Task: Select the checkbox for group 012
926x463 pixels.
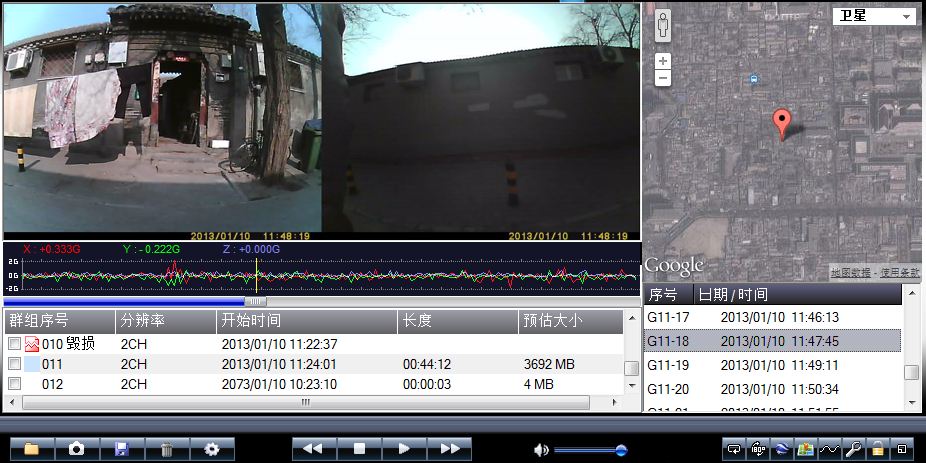Action: 14,384
